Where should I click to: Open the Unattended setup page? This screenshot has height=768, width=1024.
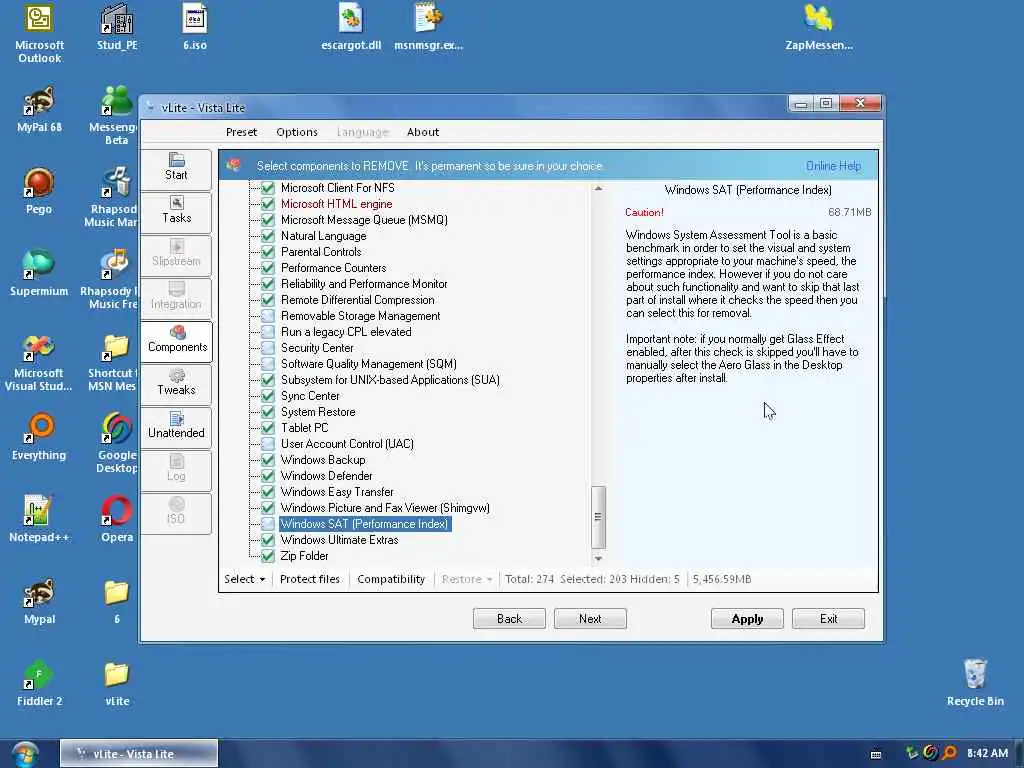(176, 426)
